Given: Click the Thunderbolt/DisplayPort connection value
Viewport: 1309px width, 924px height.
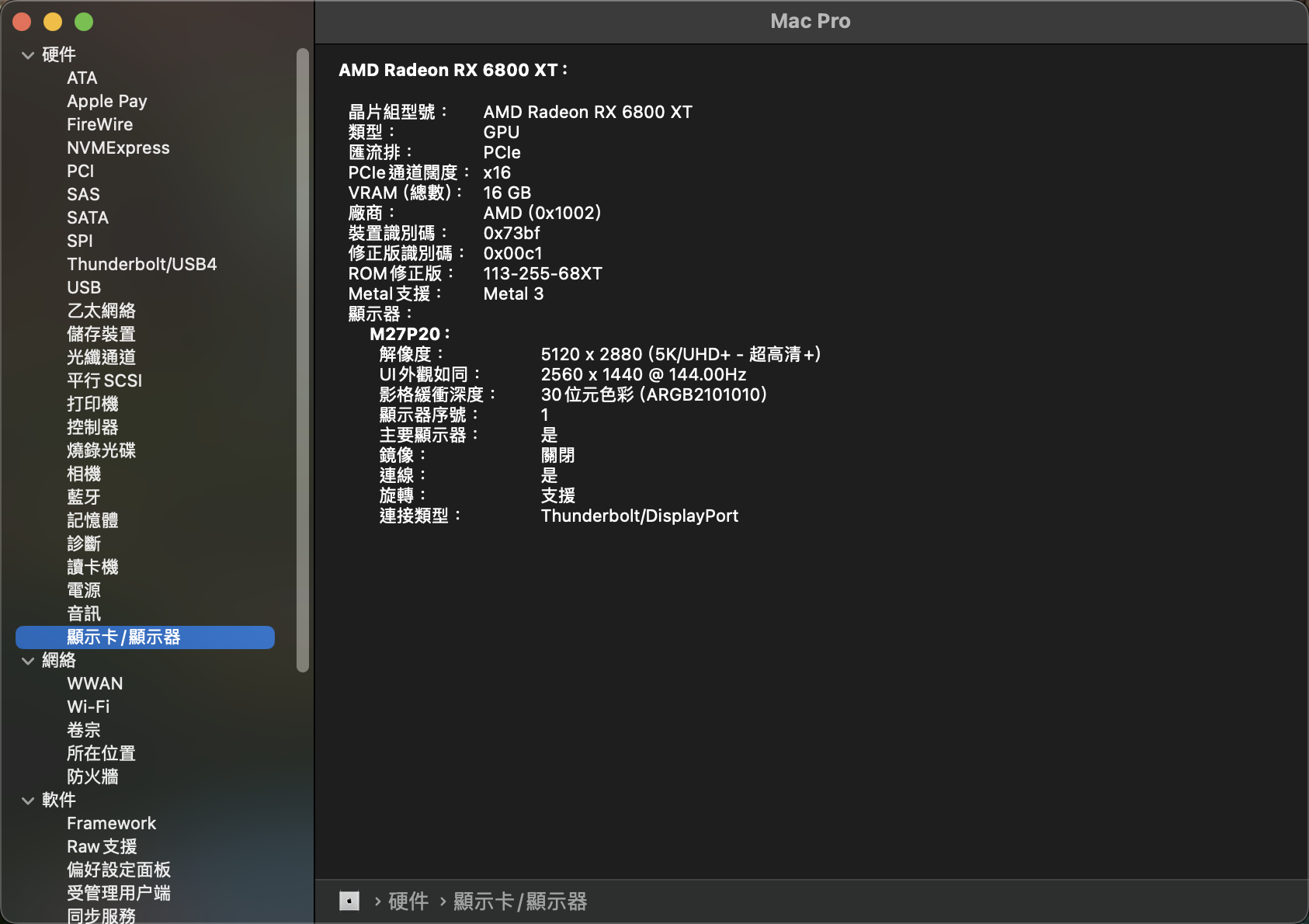Looking at the screenshot, I should [x=640, y=516].
